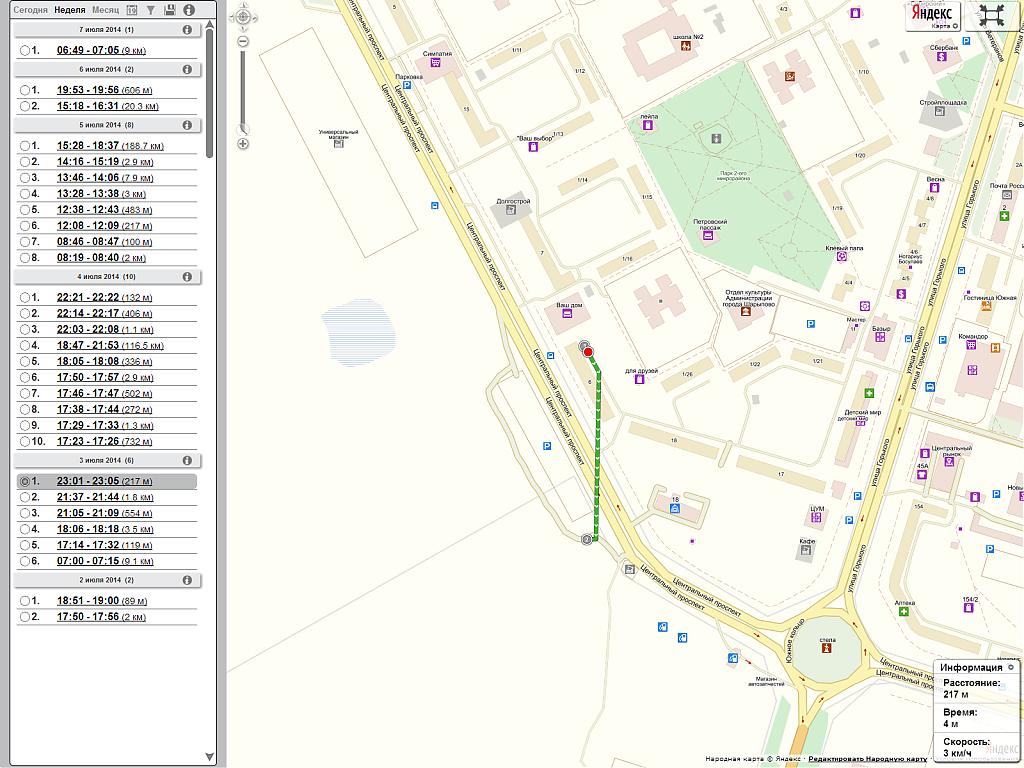Image resolution: width=1024 pixels, height=768 pixels.
Task: Click the Симпатия shop icon on map
Action: point(435,63)
